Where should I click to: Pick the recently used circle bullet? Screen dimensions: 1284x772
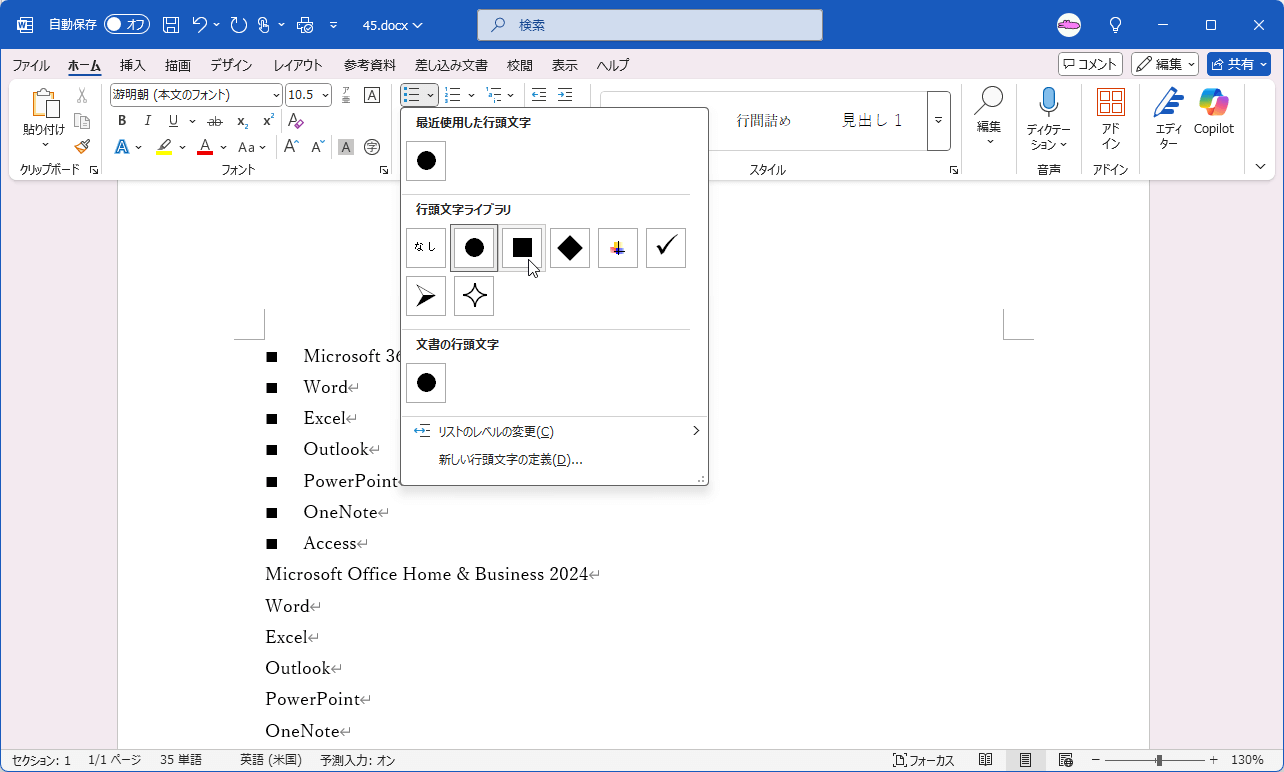[x=426, y=160]
